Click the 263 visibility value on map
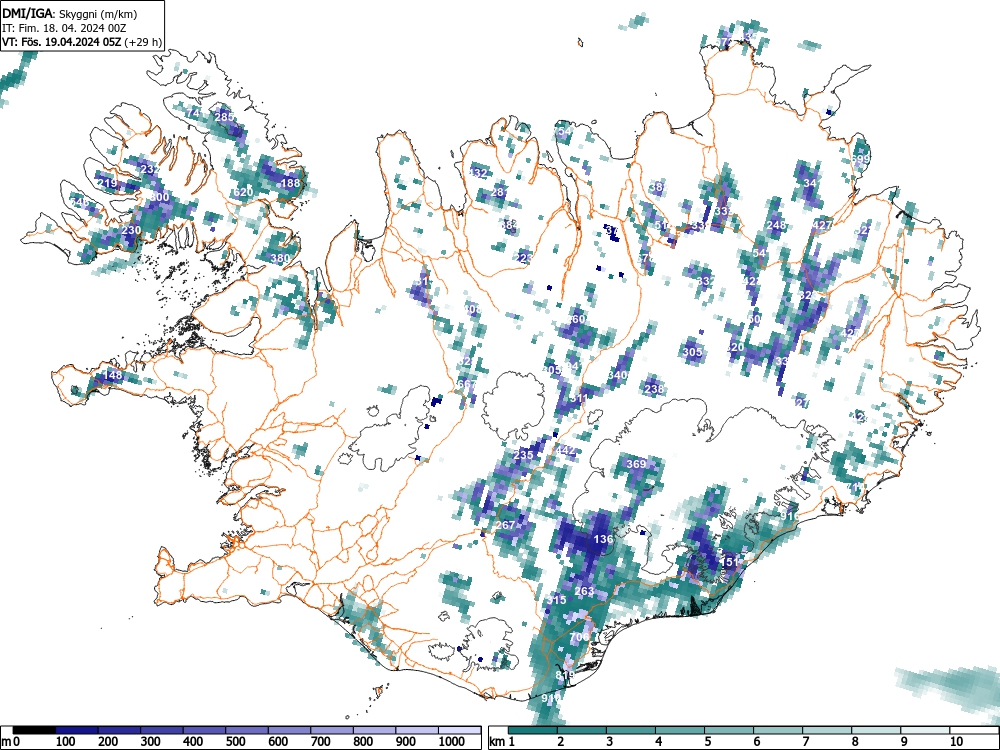 pyautogui.click(x=584, y=591)
